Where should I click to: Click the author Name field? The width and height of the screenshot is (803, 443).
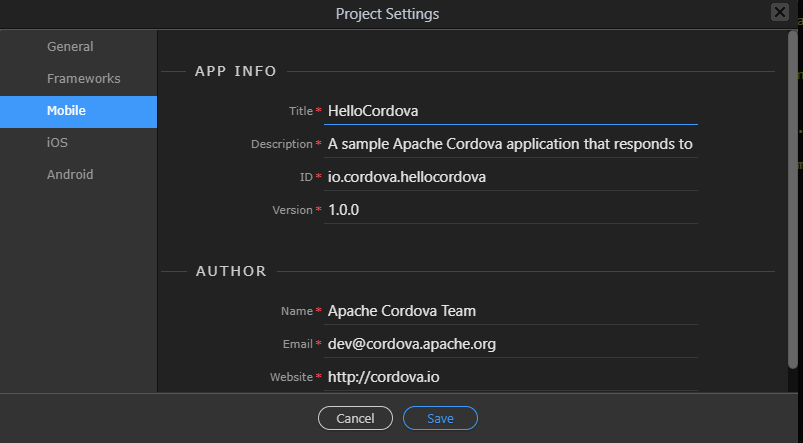click(511, 311)
